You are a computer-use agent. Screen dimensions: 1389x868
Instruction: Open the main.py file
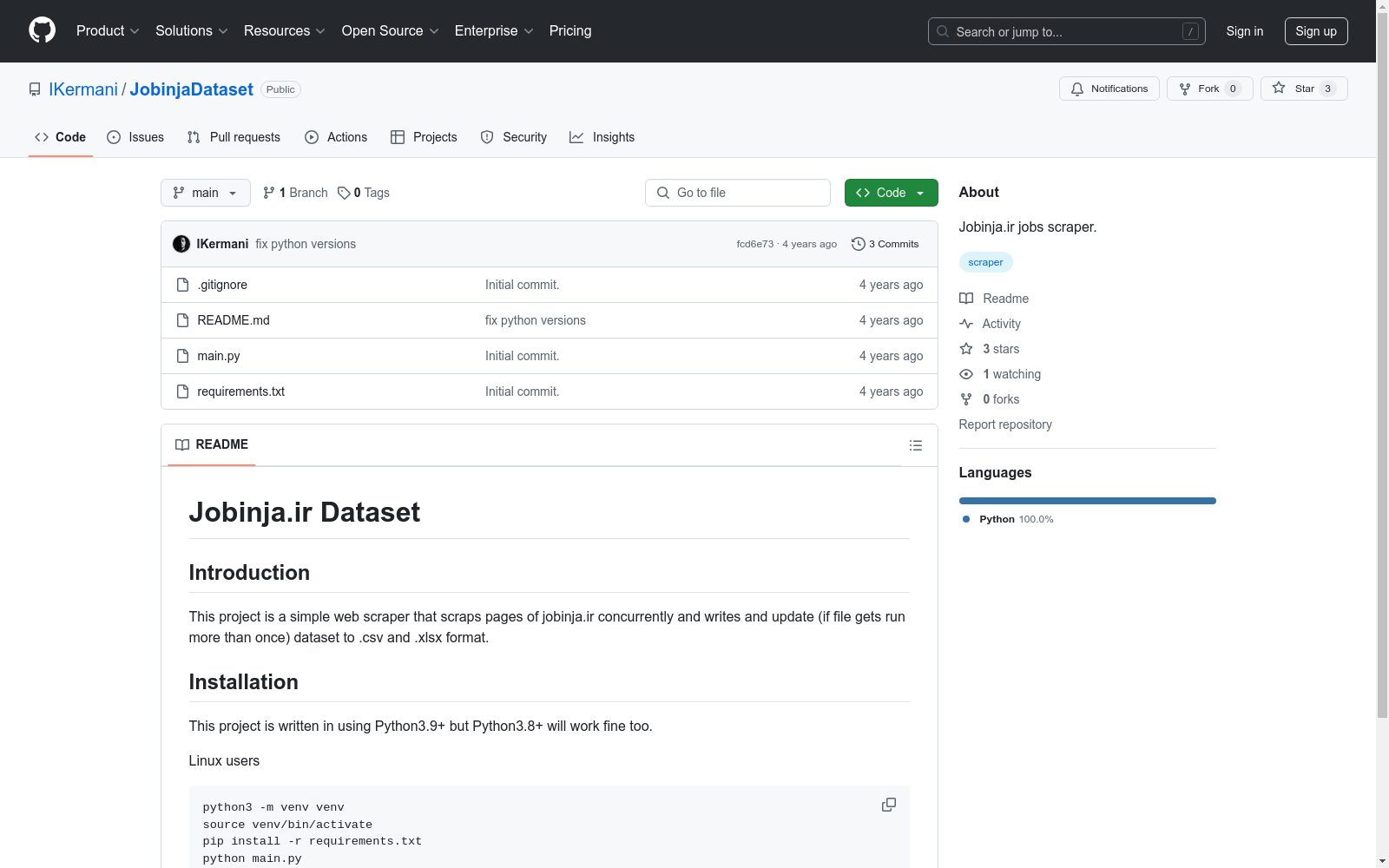click(x=219, y=356)
